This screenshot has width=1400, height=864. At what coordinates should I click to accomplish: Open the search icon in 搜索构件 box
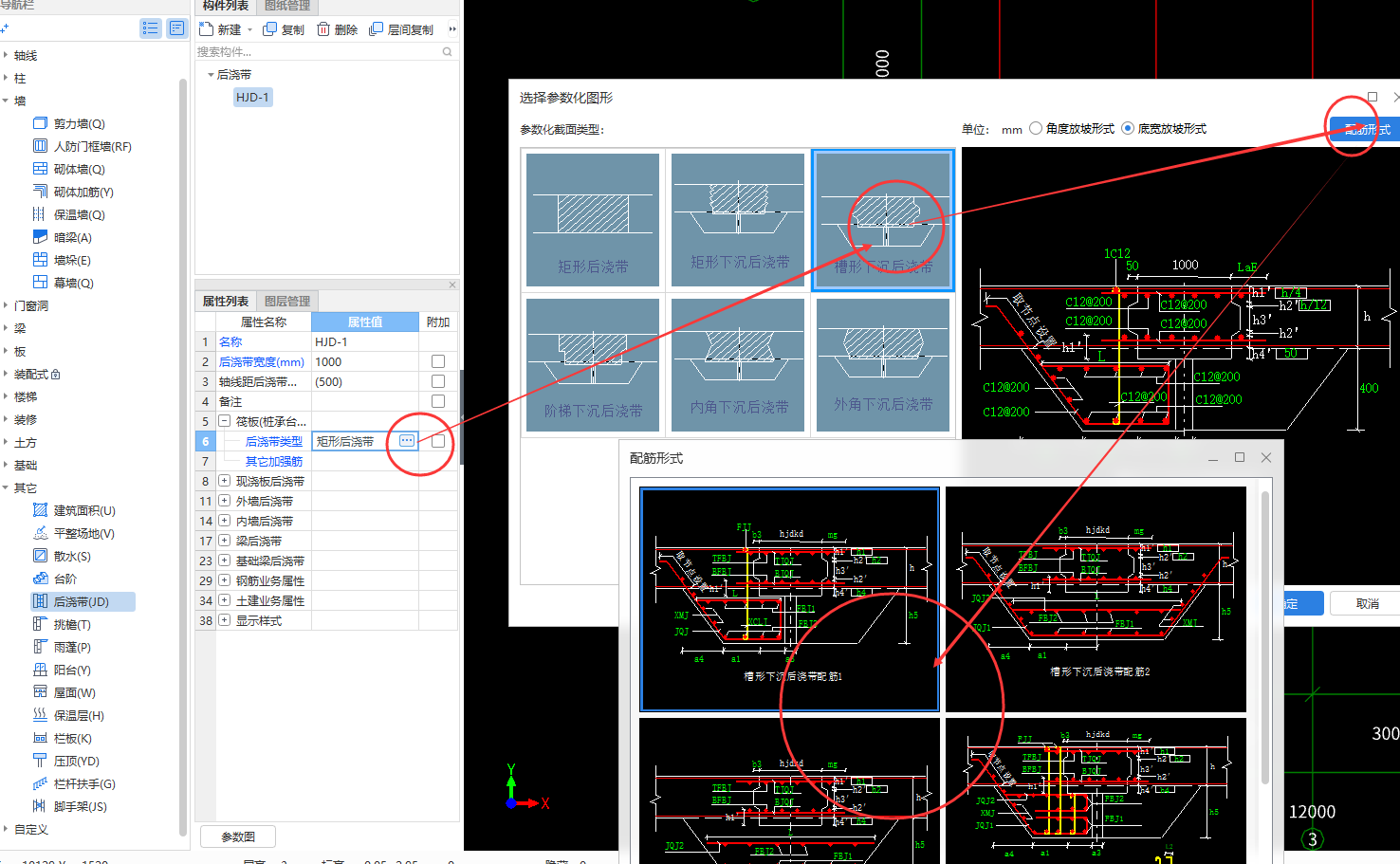(x=447, y=52)
